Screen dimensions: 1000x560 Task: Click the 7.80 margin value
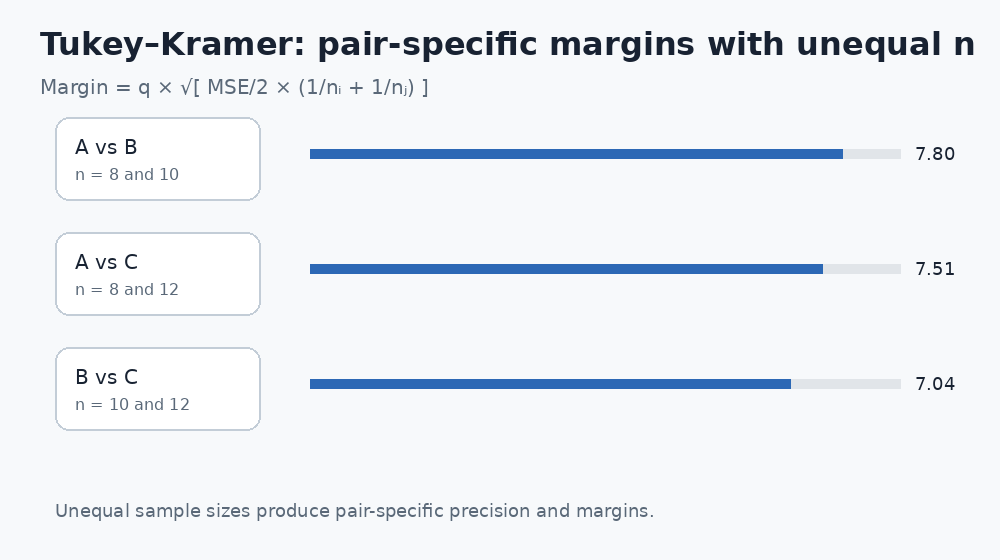(935, 154)
